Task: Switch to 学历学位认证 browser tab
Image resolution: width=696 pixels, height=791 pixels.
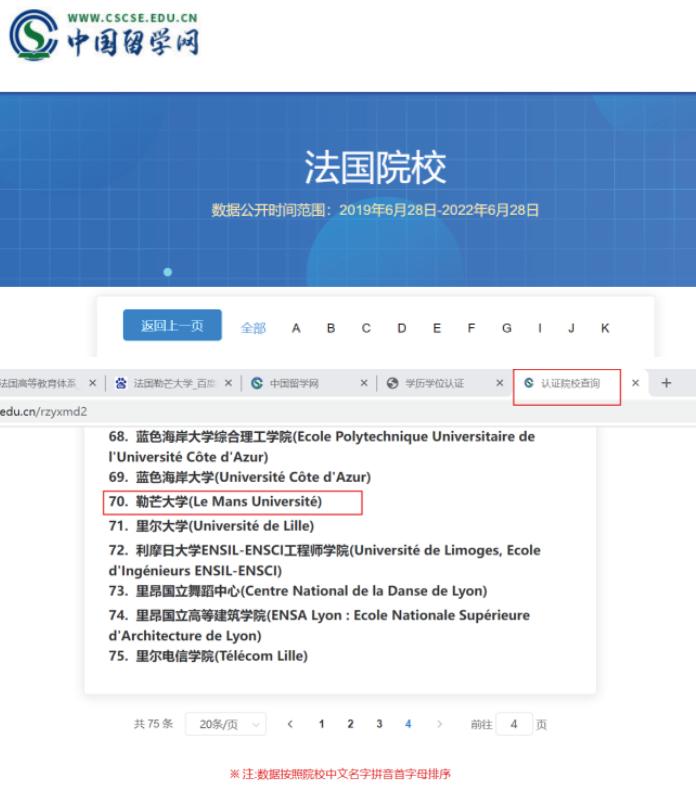Action: coord(434,383)
